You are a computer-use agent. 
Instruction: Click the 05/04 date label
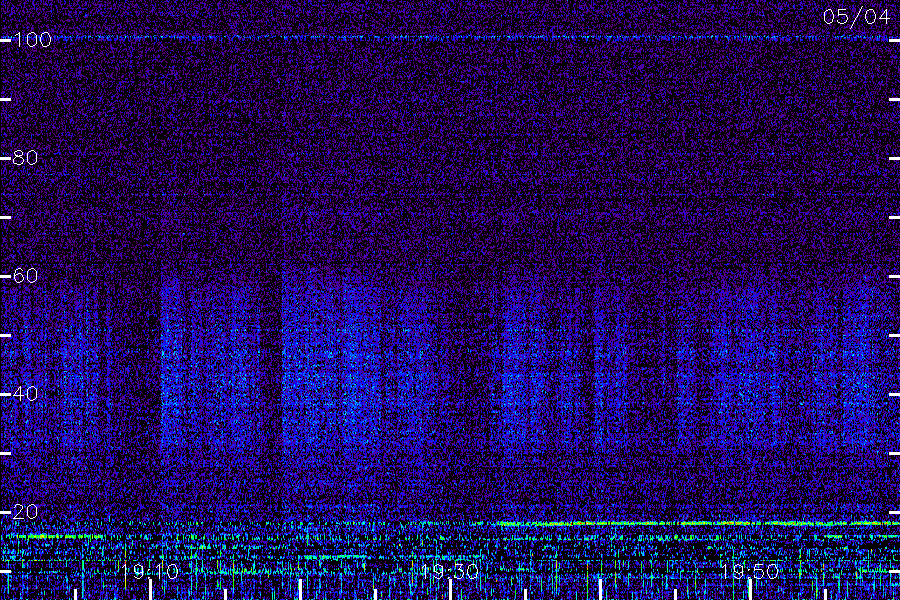click(856, 17)
